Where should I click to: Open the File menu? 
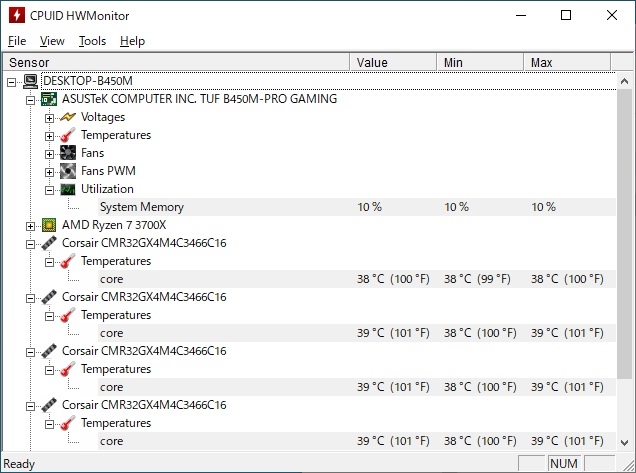(17, 41)
